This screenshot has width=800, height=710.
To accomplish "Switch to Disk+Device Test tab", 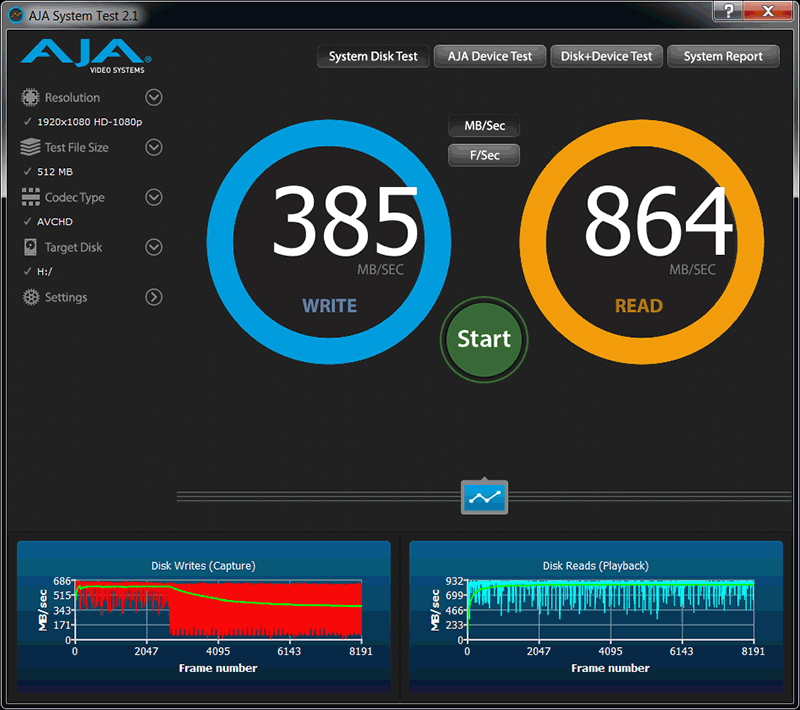I will click(607, 56).
